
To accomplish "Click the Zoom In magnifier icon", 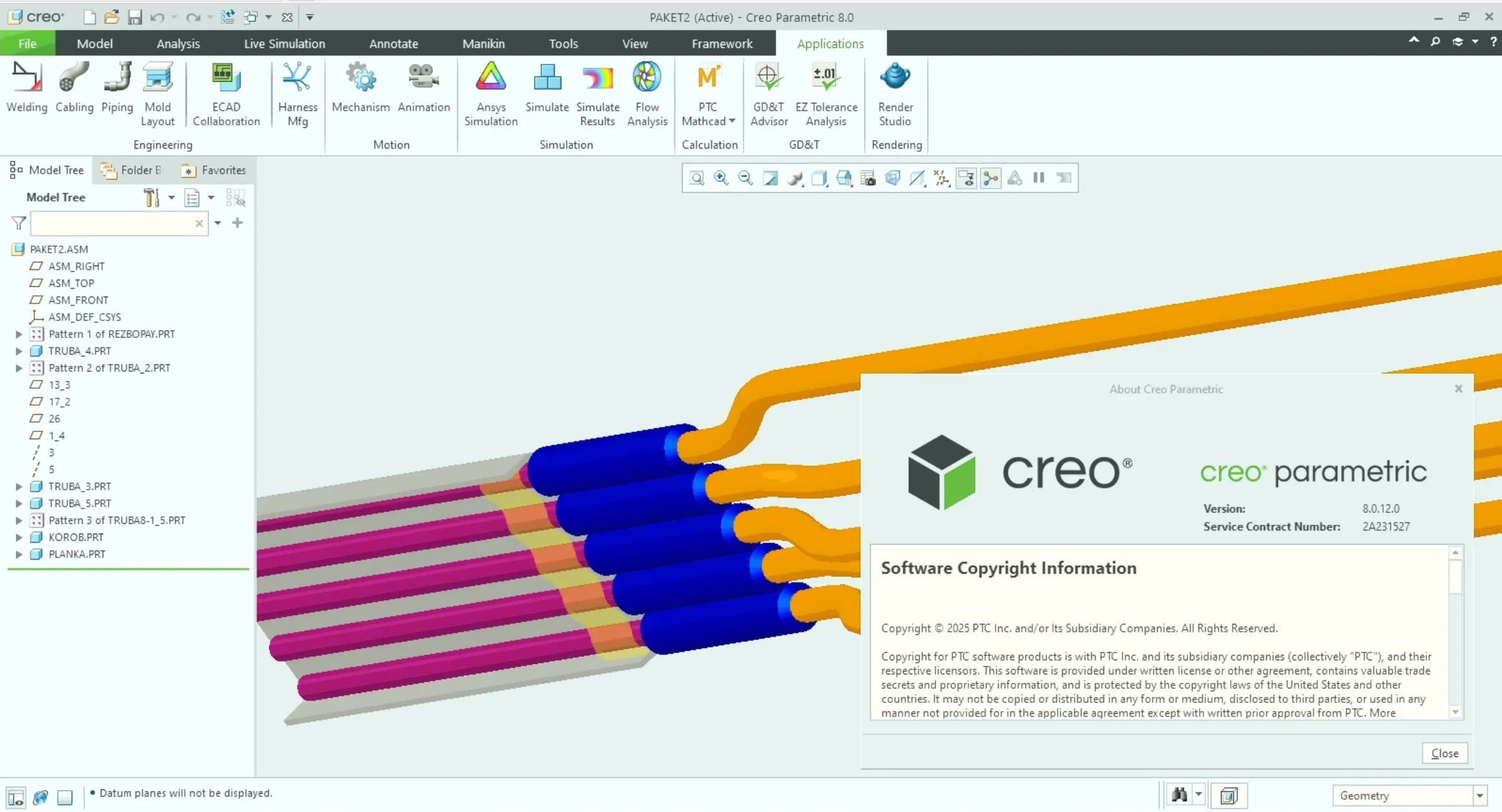I will 721,178.
